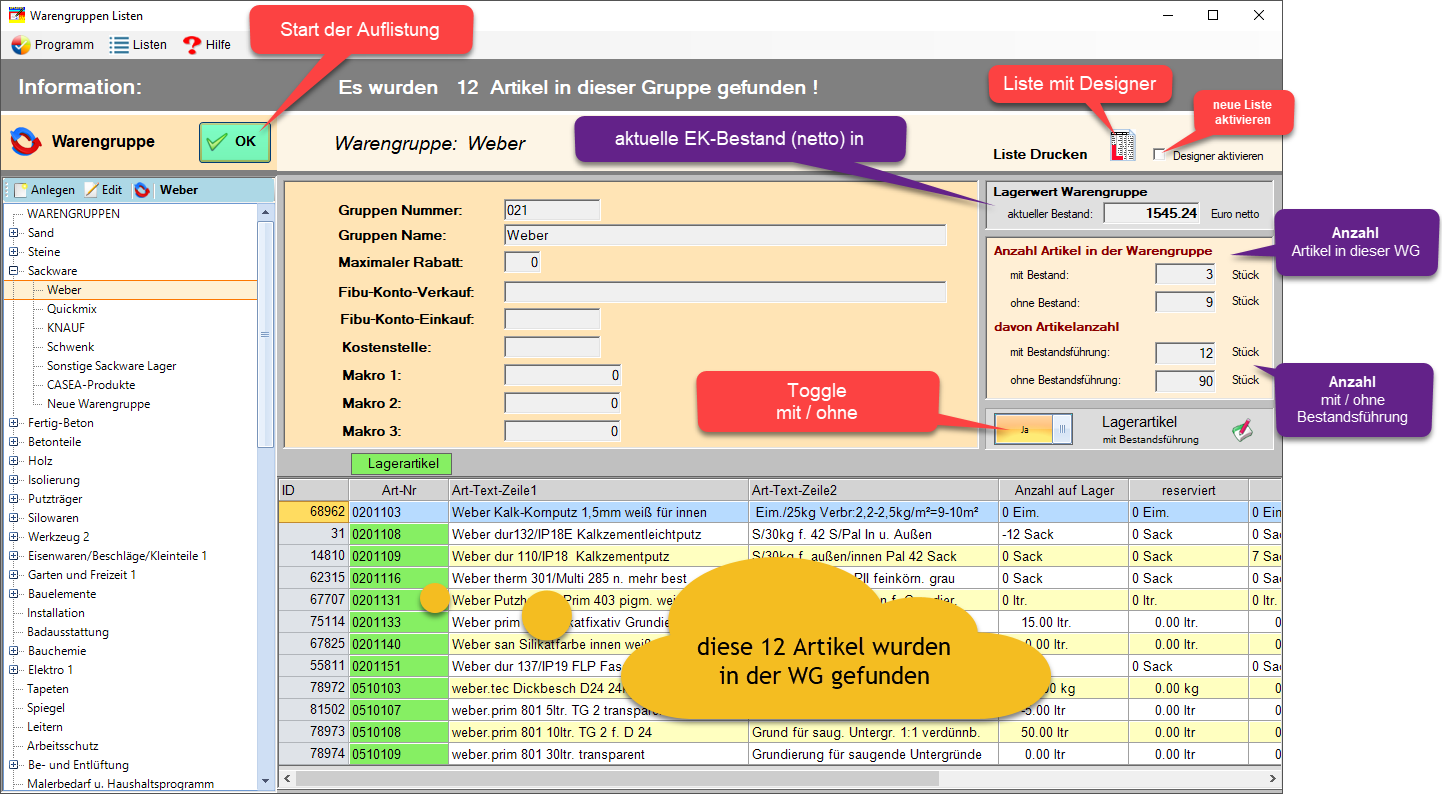Switch to the Lagerartikel tab
Viewport: 1442px width, 794px height.
click(x=401, y=464)
